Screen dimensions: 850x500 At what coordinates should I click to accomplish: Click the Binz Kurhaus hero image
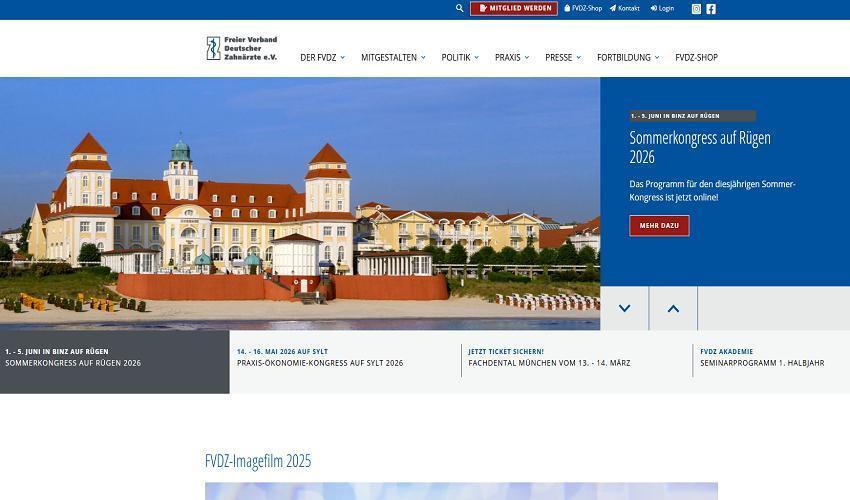(x=300, y=203)
